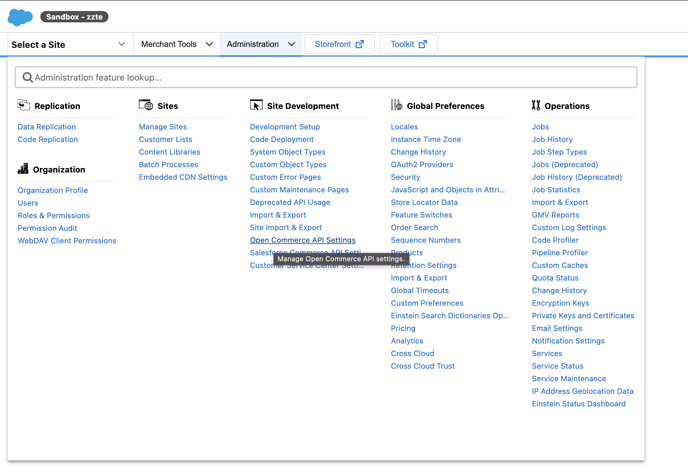Open System Object Types
Viewport: 688px width, 476px height.
point(287,152)
